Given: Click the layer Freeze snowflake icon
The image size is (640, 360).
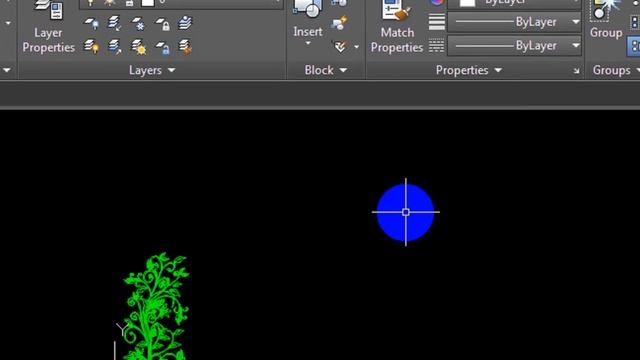Looking at the screenshot, I should coord(138,24).
